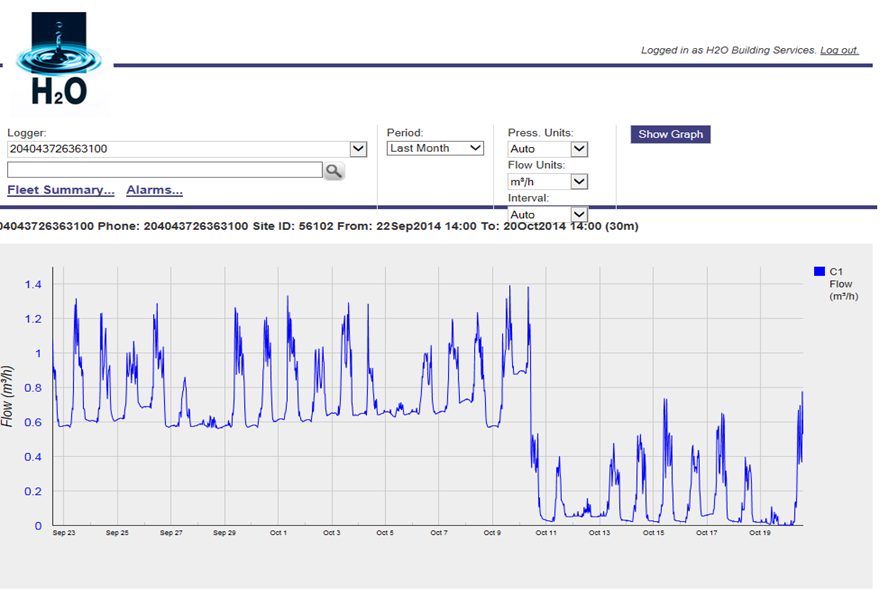Click the Oct 1 axis label
The image size is (886, 602).
tap(278, 533)
